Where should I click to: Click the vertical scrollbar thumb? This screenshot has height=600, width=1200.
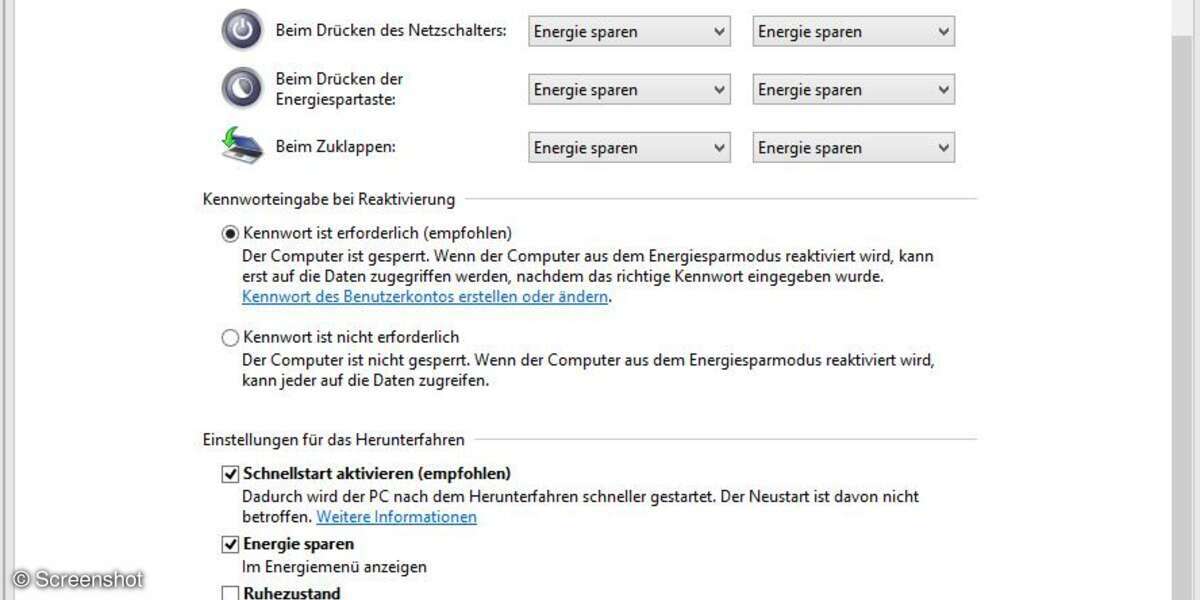[x=1183, y=300]
